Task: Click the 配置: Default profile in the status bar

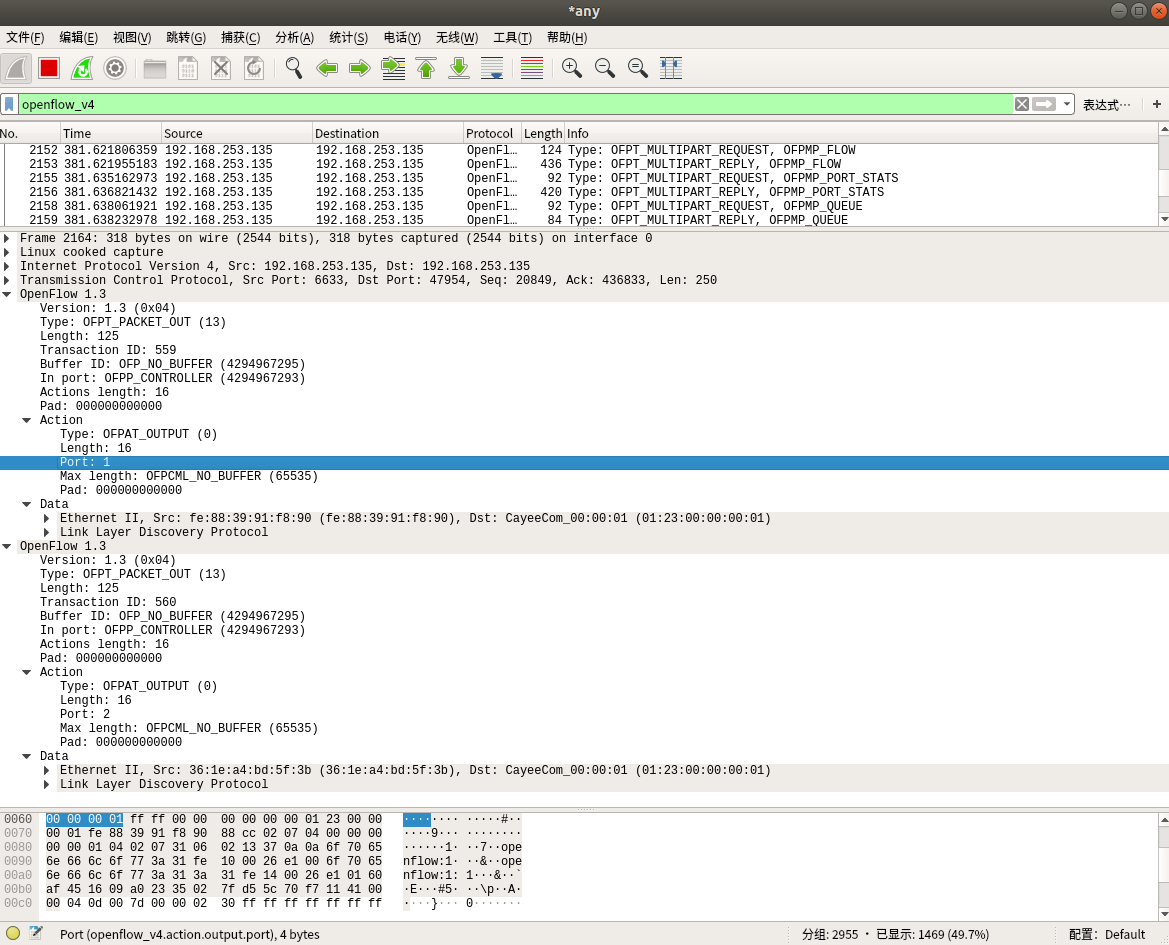Action: tap(1106, 935)
